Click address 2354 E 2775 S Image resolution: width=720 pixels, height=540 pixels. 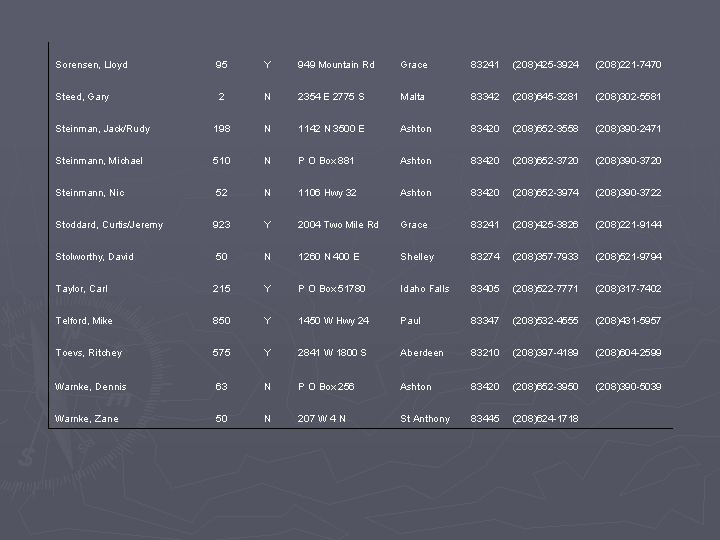pyautogui.click(x=331, y=97)
